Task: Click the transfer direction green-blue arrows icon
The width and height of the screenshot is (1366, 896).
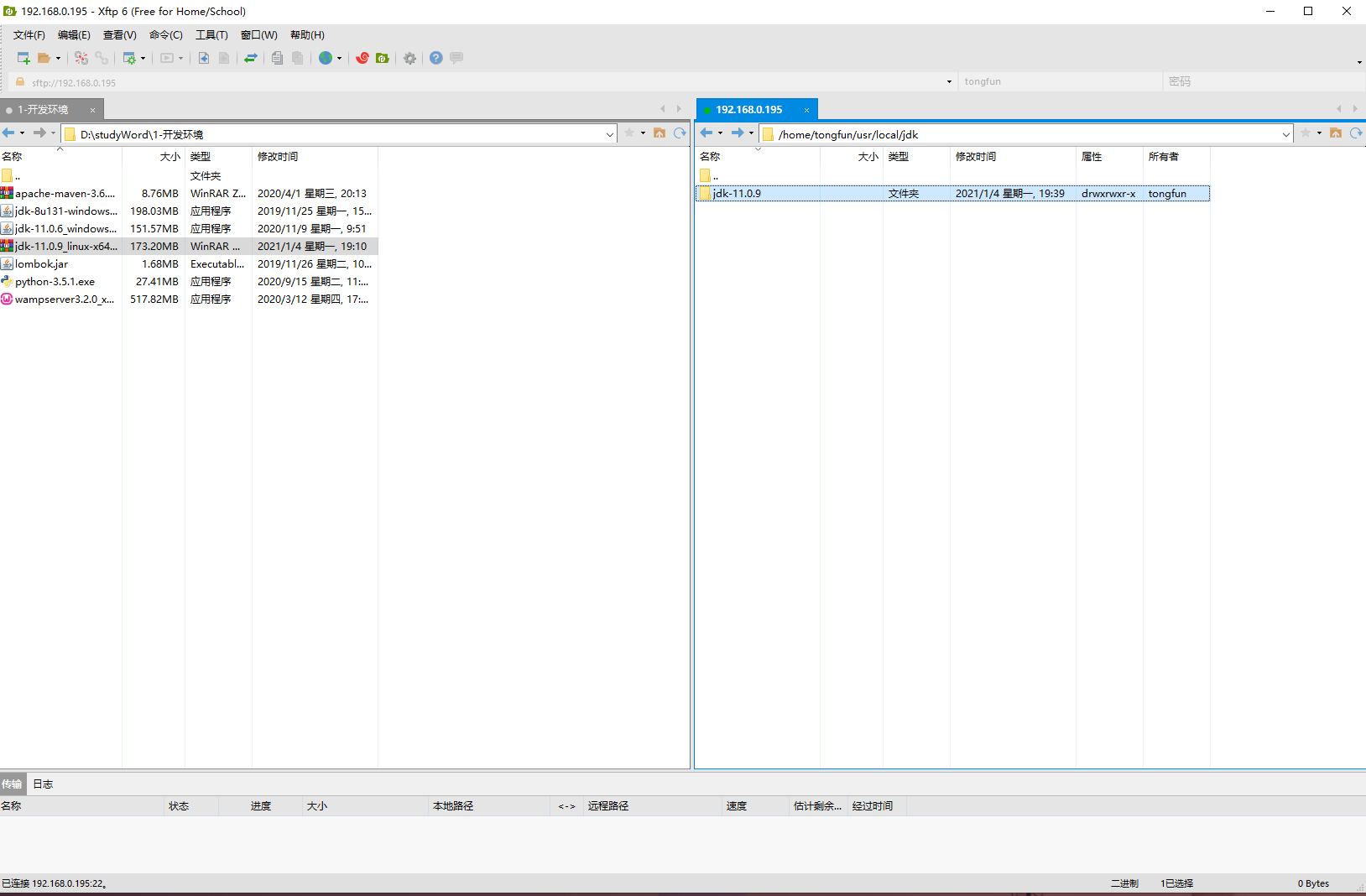Action: [x=251, y=58]
